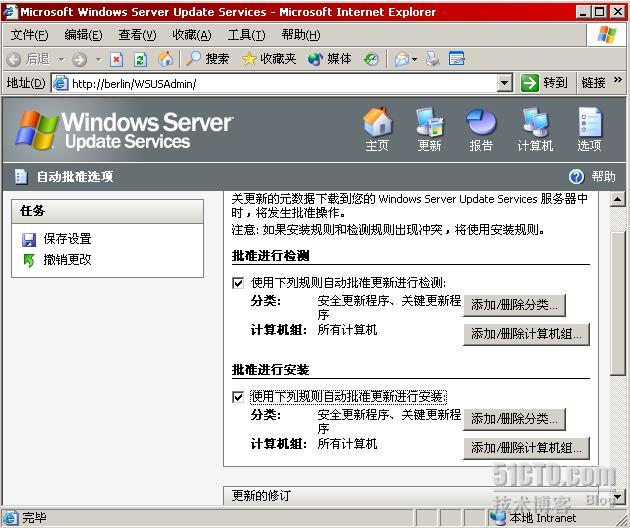Image resolution: width=630 pixels, height=528 pixels.
Task: Click the Windows flag logo throbber
Action: pyautogui.click(x=607, y=35)
